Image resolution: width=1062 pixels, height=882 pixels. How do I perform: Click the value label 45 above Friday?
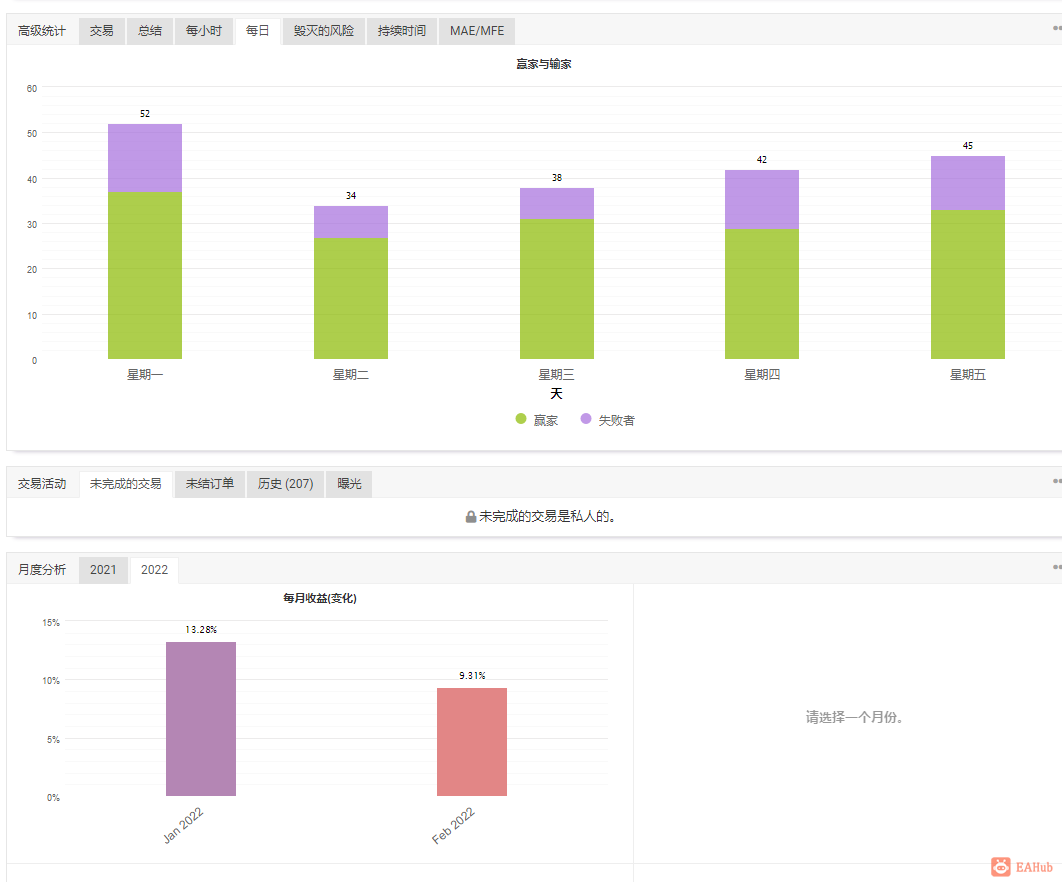tap(968, 146)
